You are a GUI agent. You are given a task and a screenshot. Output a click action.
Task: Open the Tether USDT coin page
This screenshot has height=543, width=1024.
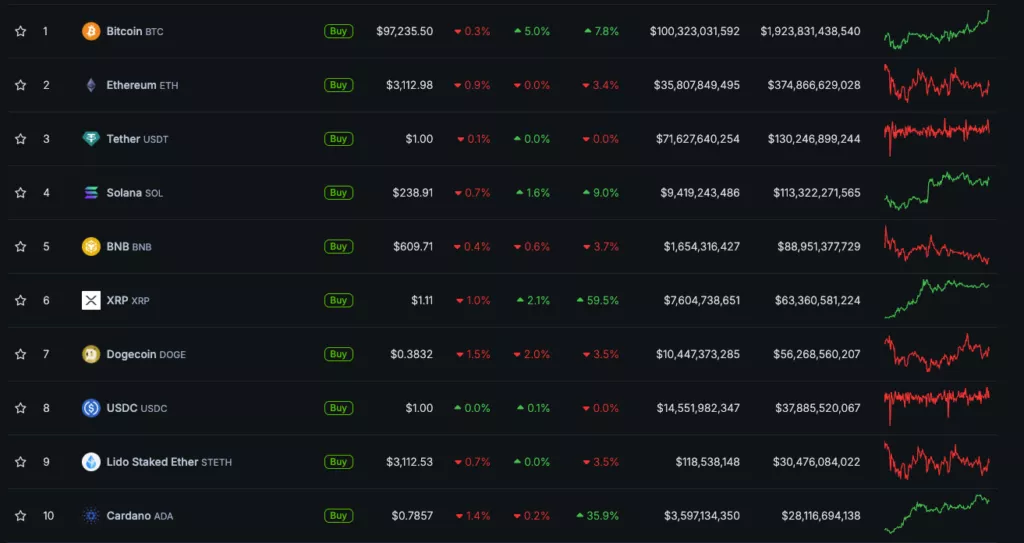point(137,139)
